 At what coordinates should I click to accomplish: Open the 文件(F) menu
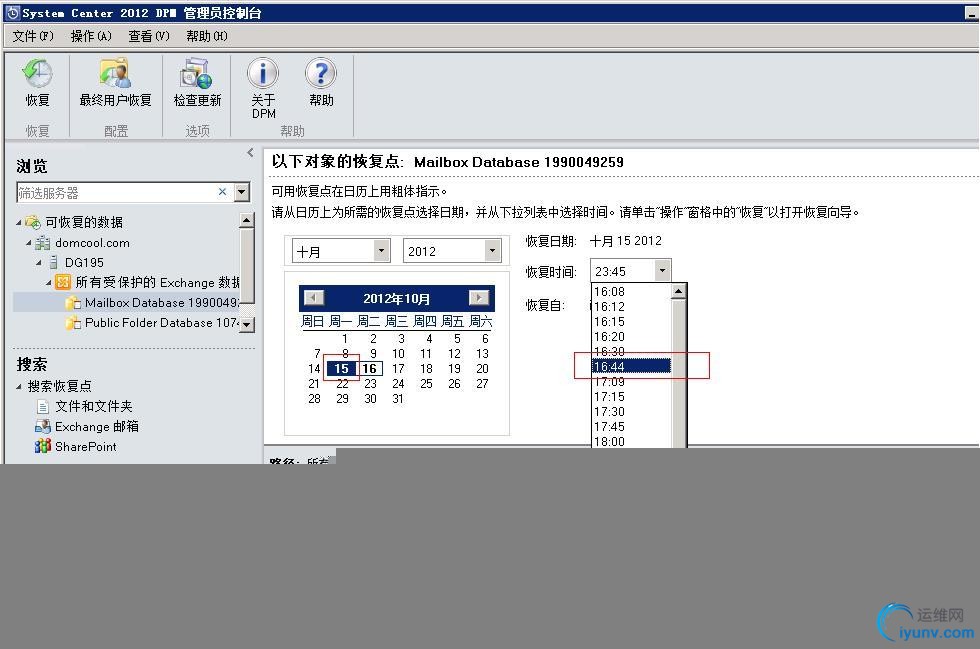[33, 36]
